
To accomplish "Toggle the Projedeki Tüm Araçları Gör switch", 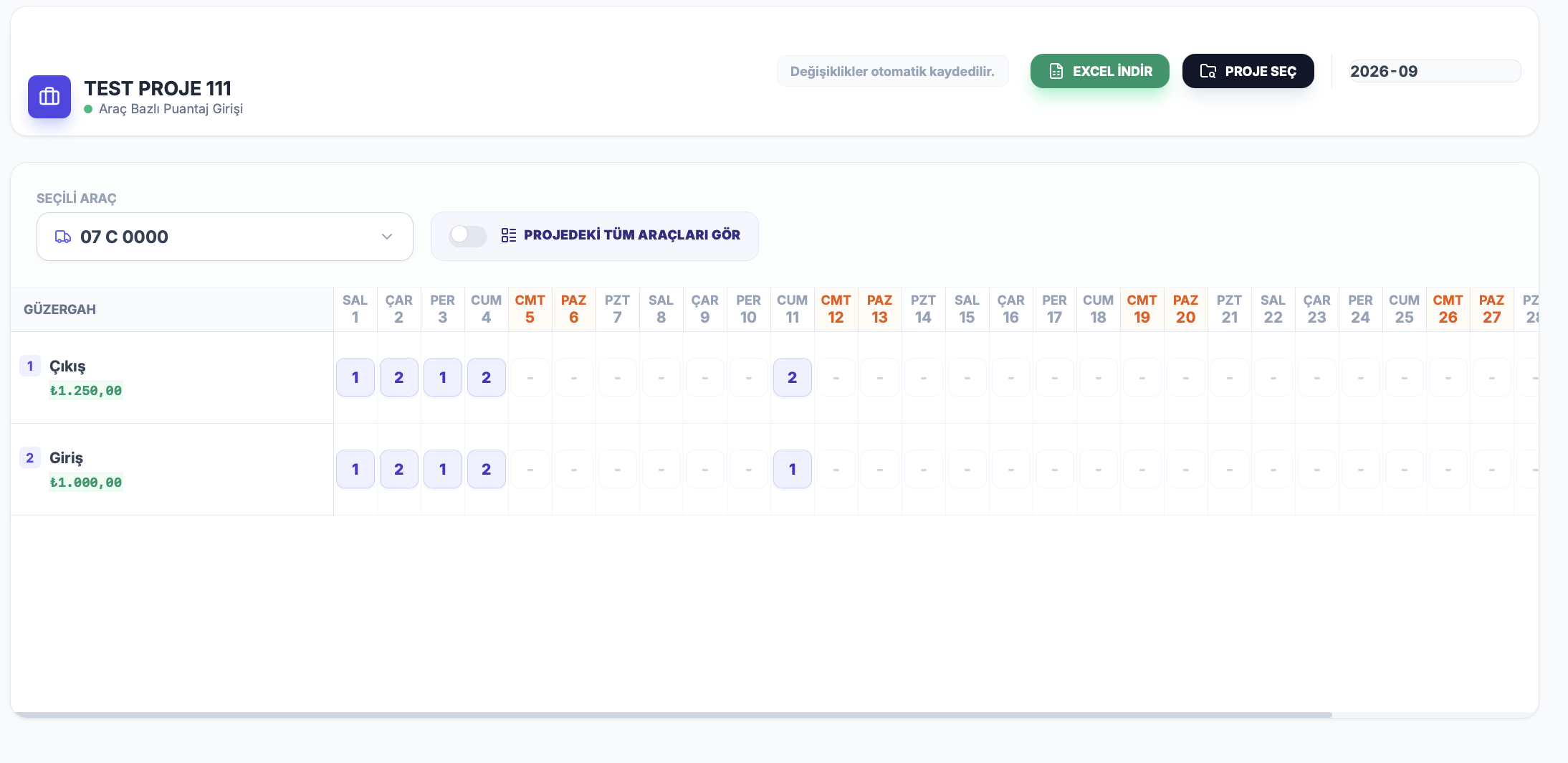I will 468,235.
